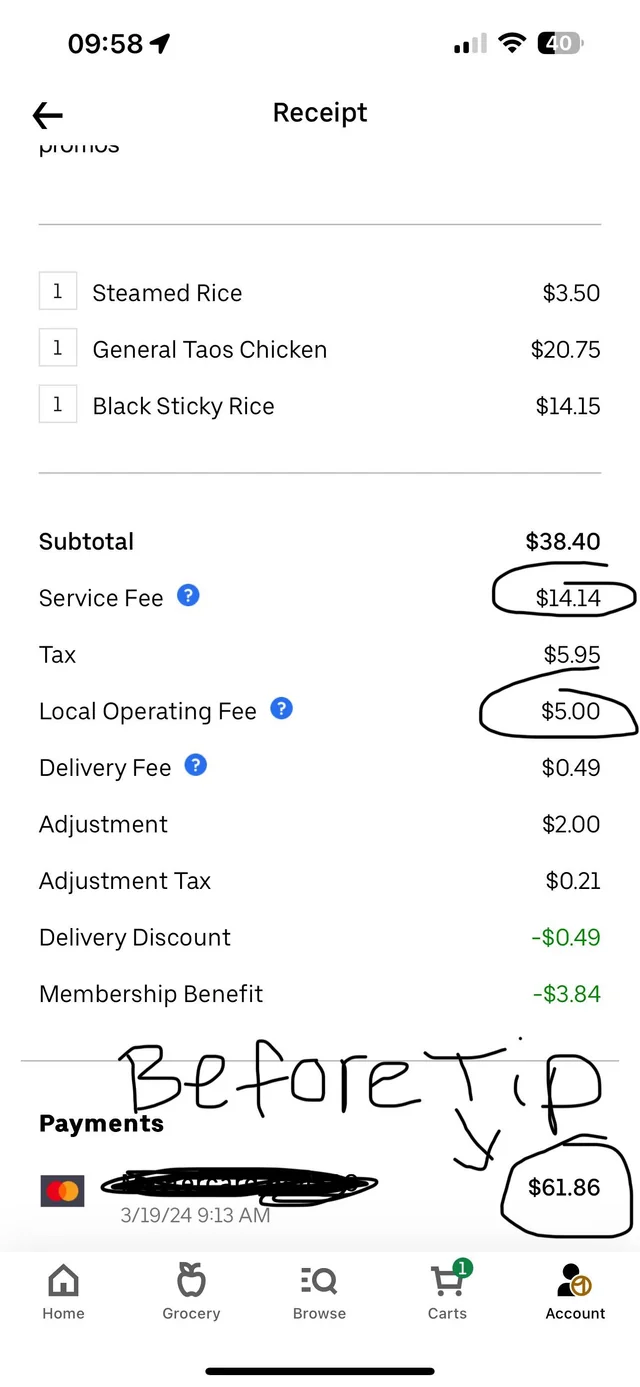Select the Black Sticky Rice item
Image resolution: width=640 pixels, height=1387 pixels.
pos(183,407)
